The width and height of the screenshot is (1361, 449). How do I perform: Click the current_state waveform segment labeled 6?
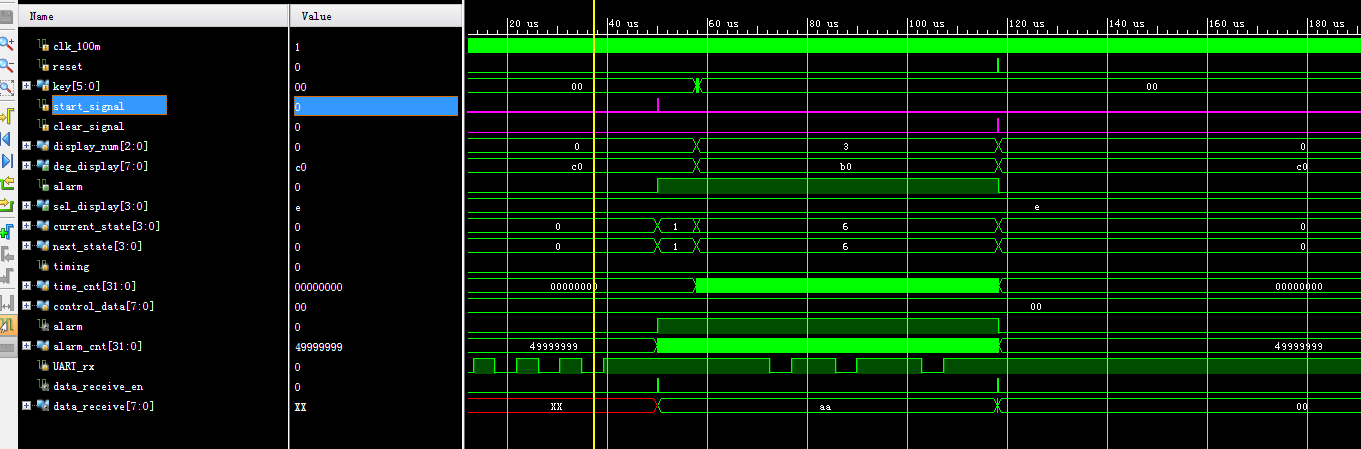pyautogui.click(x=846, y=226)
